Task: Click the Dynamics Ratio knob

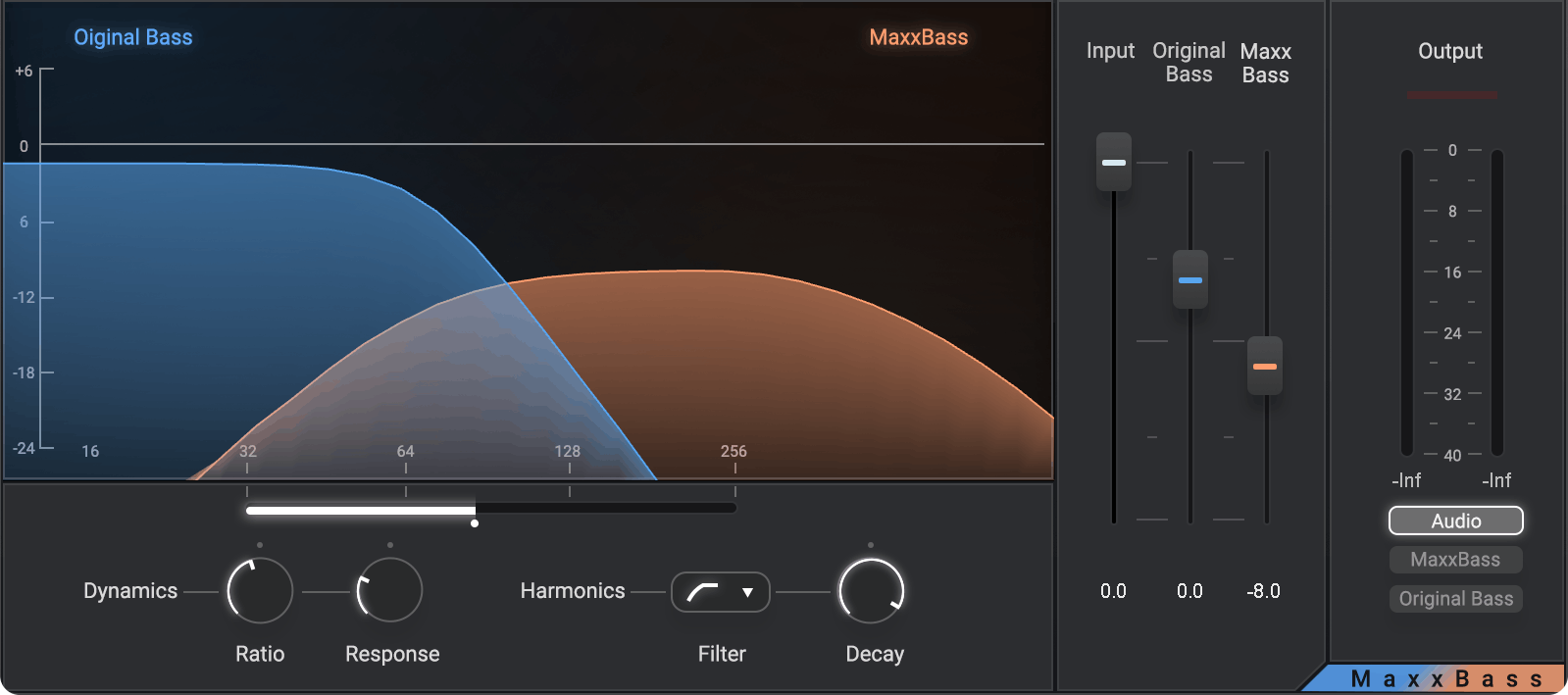Action: (260, 591)
